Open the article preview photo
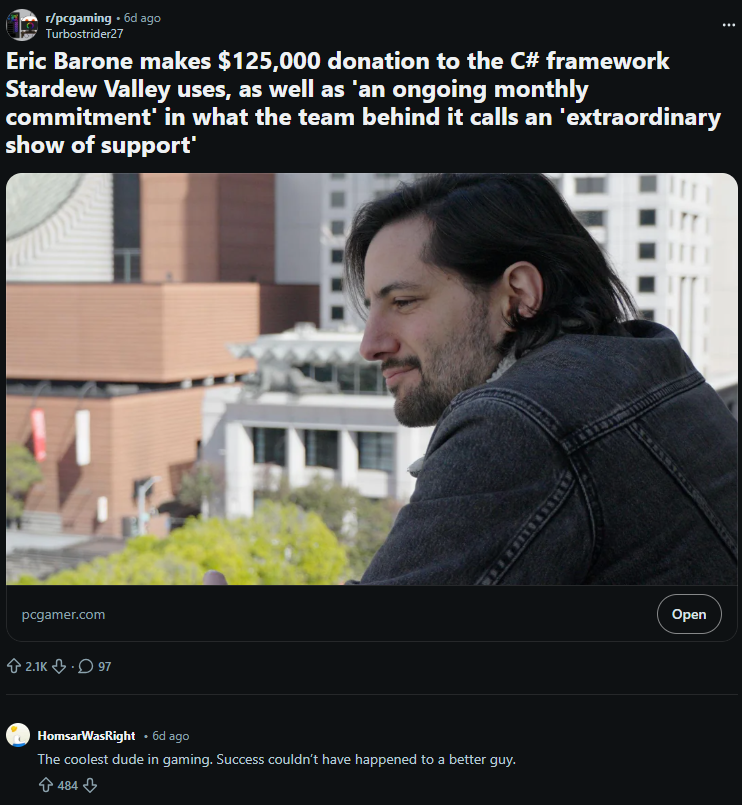Viewport: 742px width, 805px height. [371, 379]
